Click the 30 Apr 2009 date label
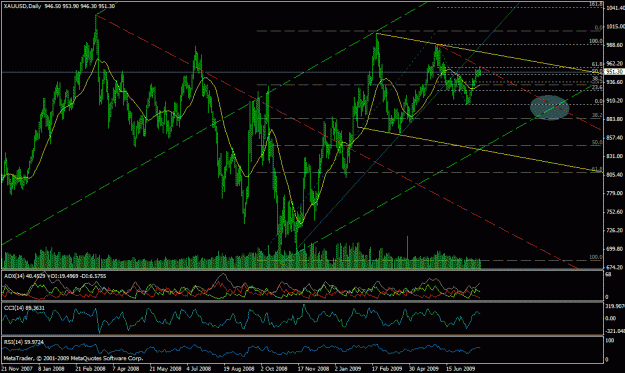This screenshot has width=625, height=373. pos(424,369)
